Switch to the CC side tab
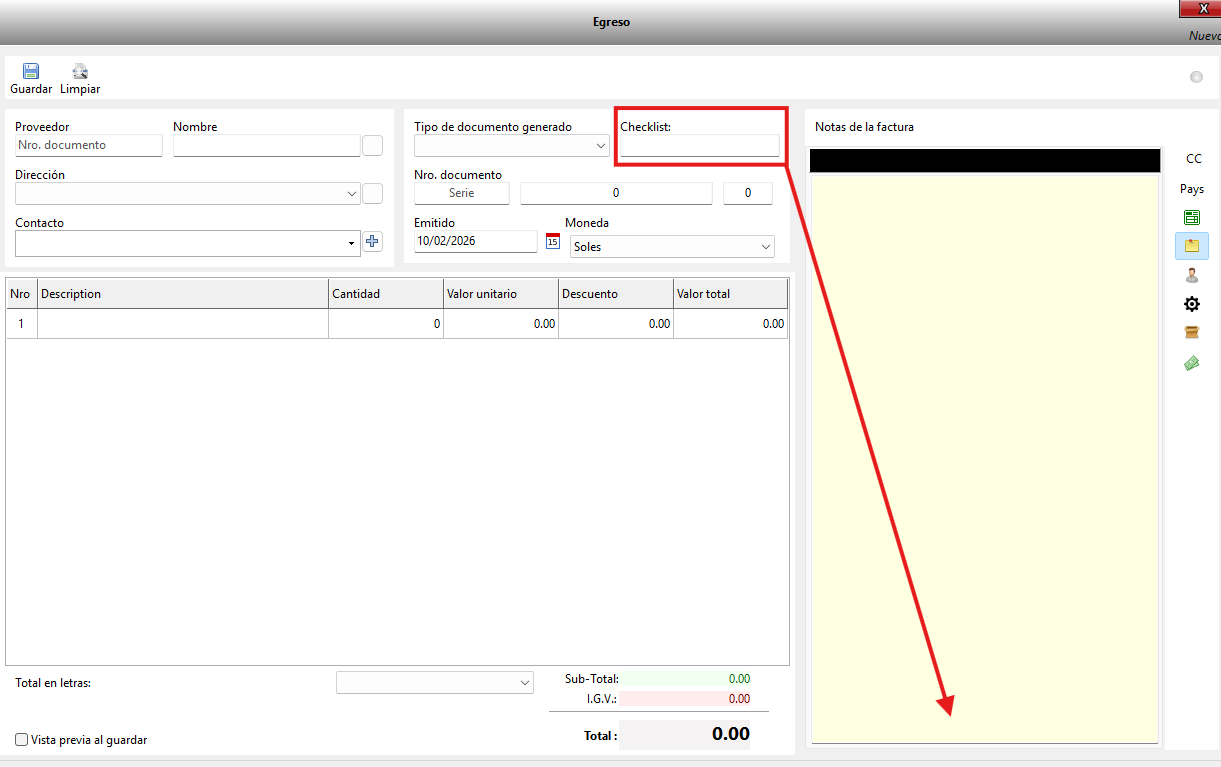Screen dimensions: 1221x767 (1193, 159)
